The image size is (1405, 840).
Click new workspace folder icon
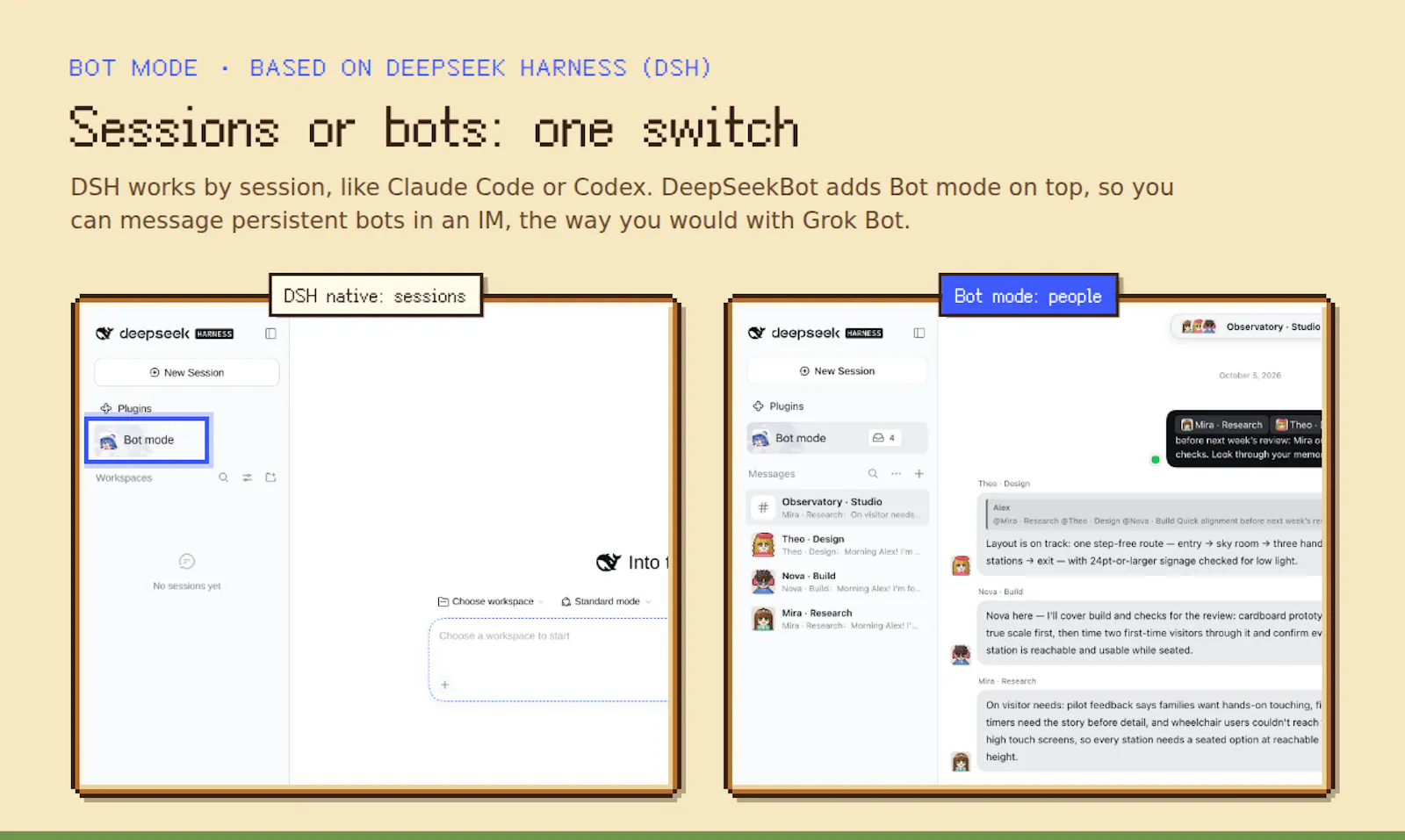coord(270,477)
